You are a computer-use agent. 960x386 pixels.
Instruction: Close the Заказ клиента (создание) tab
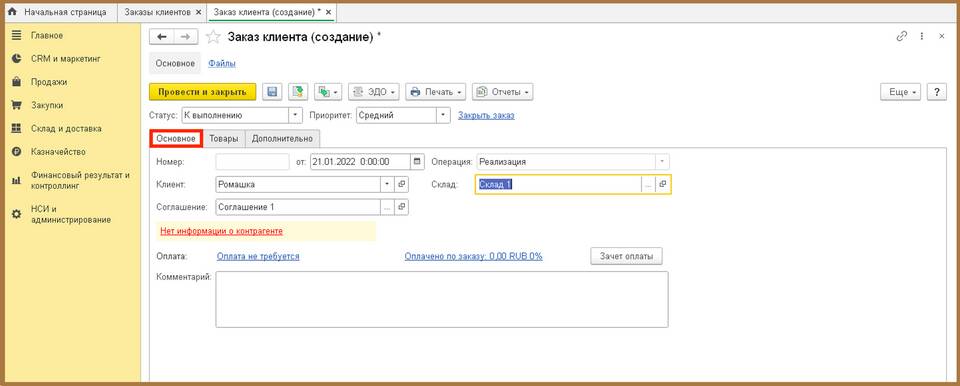click(x=329, y=12)
